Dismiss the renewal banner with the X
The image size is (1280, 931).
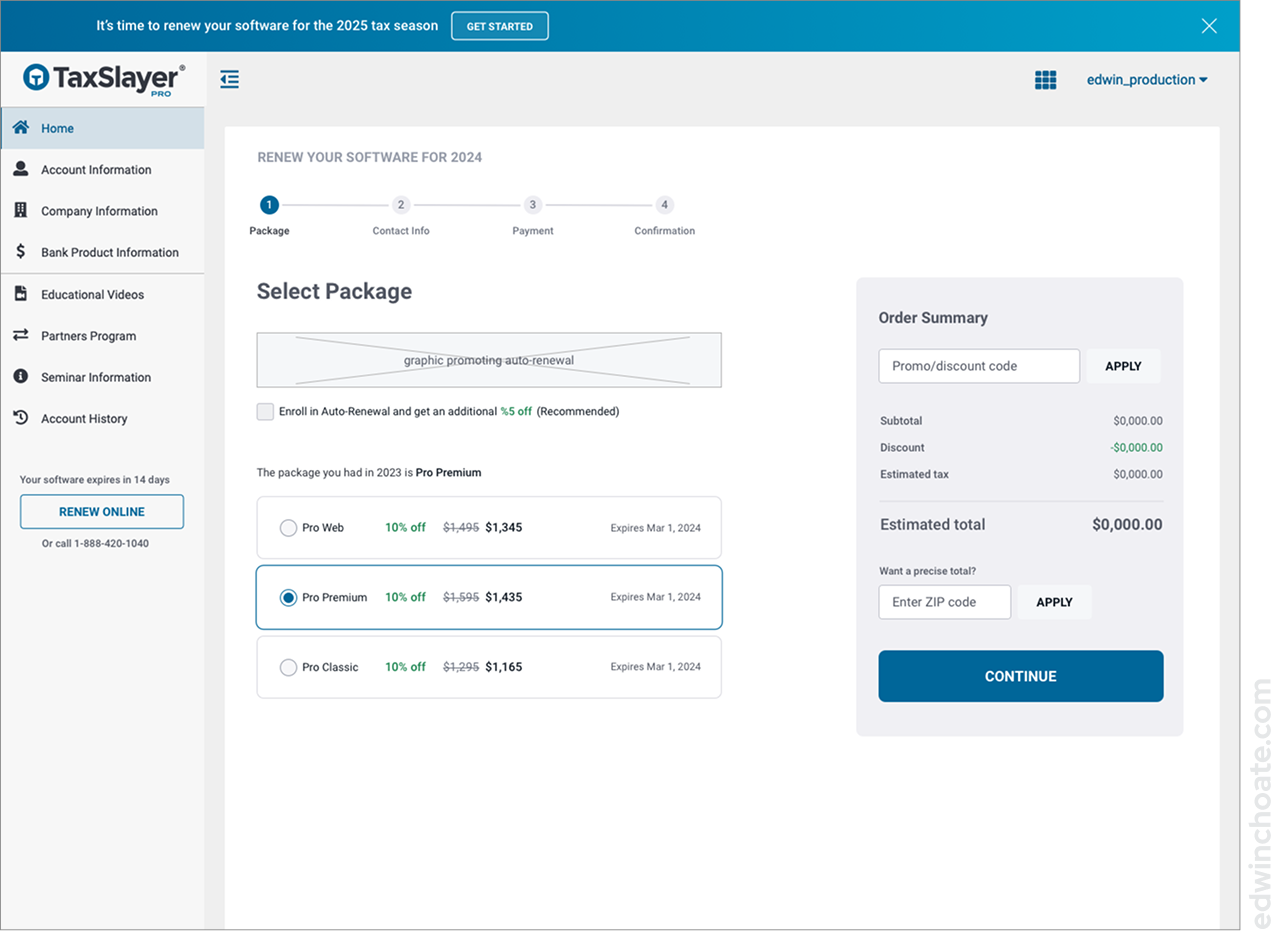(1209, 26)
